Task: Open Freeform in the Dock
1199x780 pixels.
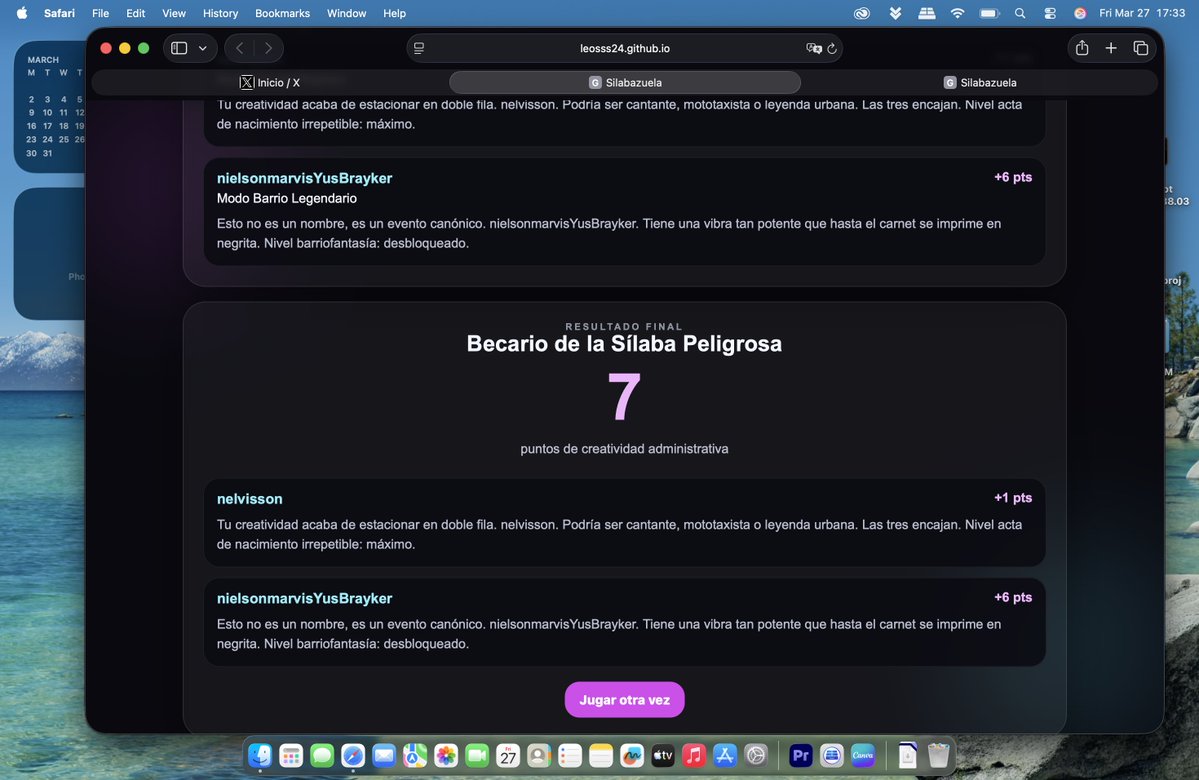Action: point(632,756)
